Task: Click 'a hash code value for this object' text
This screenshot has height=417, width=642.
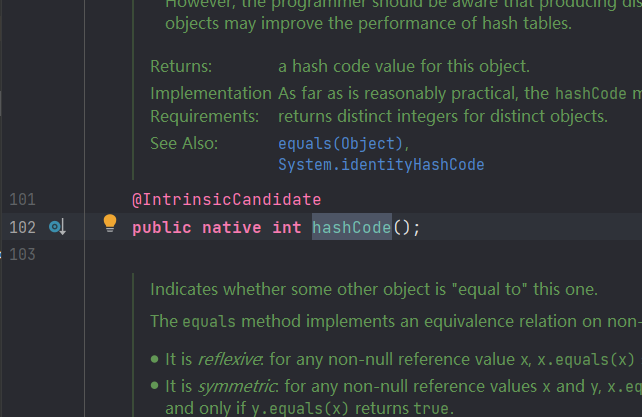Action: (x=404, y=67)
